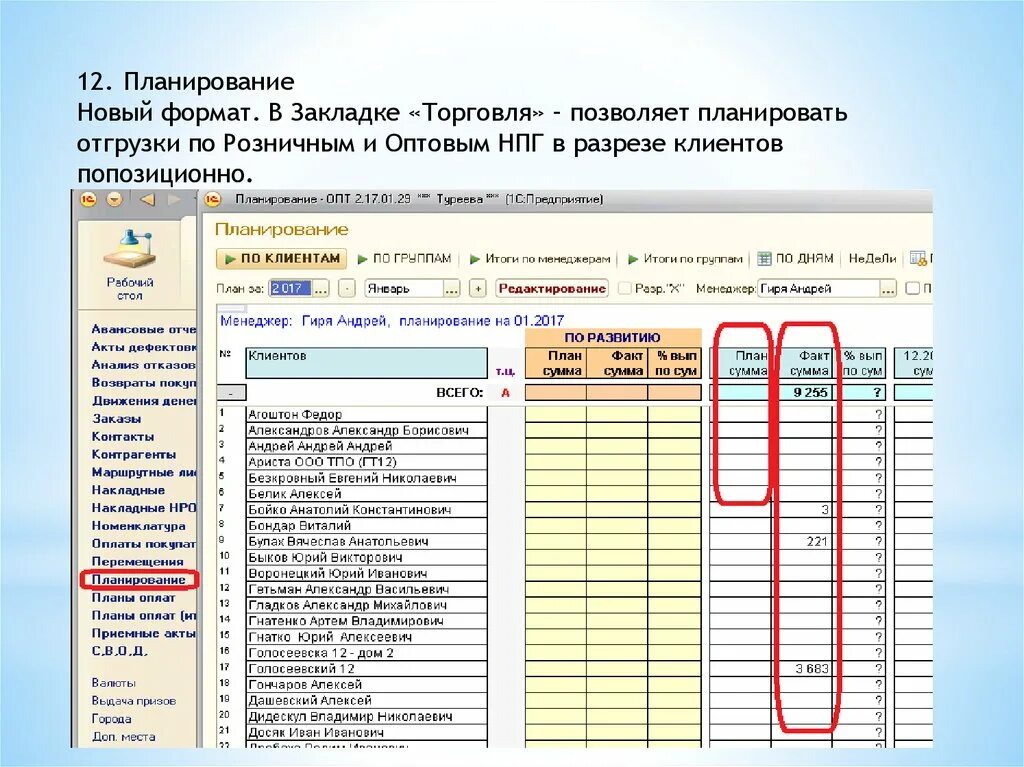This screenshot has width=1024, height=767.
Task: Click the cut-off icon right of НеДеЛи
Action: point(919,259)
